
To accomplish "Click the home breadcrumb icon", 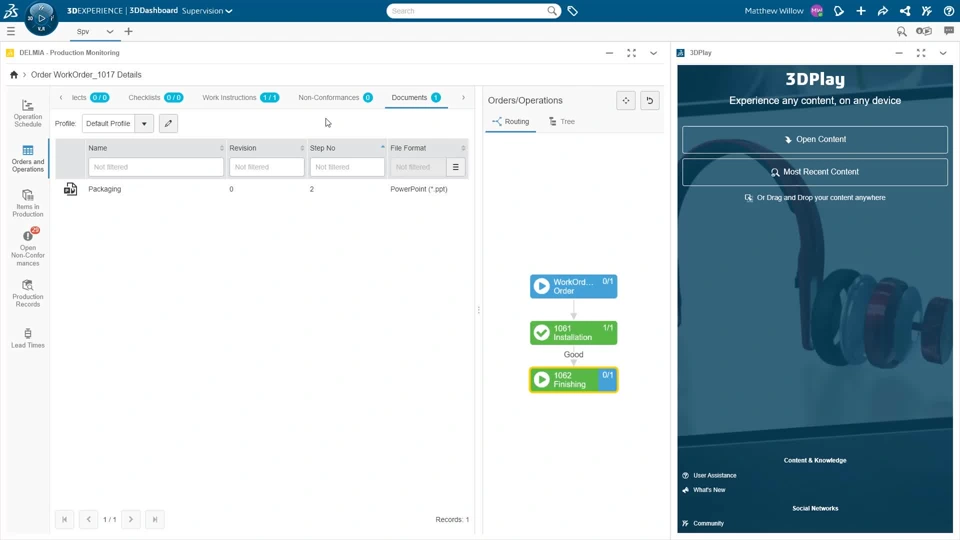I will click(x=13, y=75).
